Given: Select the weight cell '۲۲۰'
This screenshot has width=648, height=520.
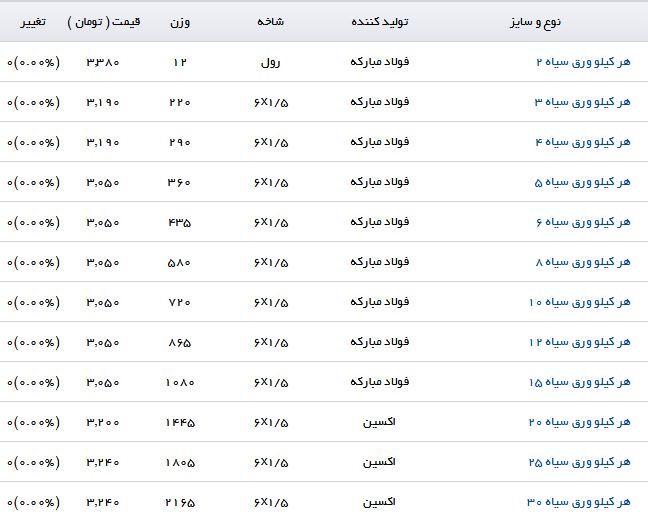Looking at the screenshot, I should pos(180,102).
